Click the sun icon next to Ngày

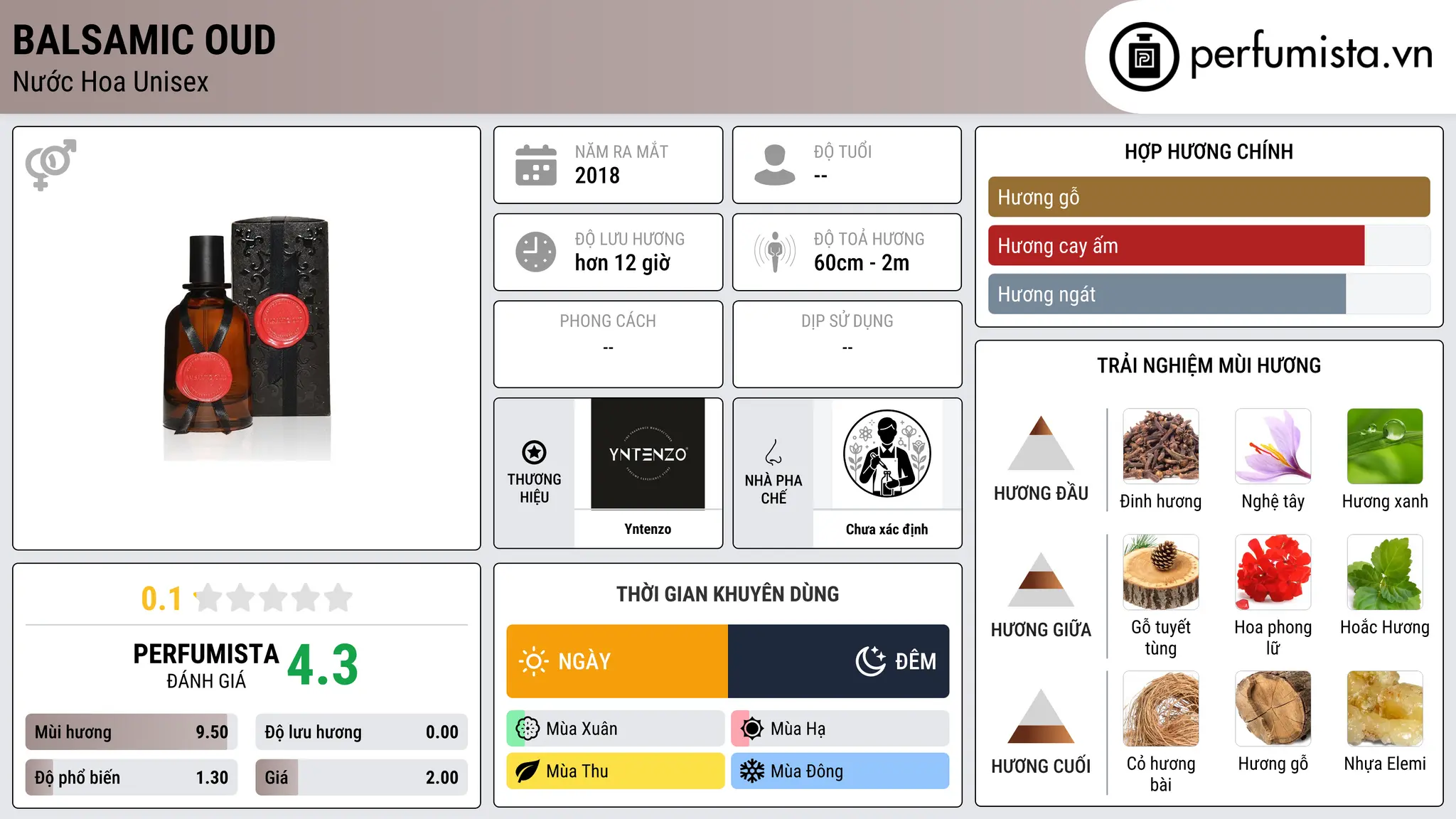(534, 661)
